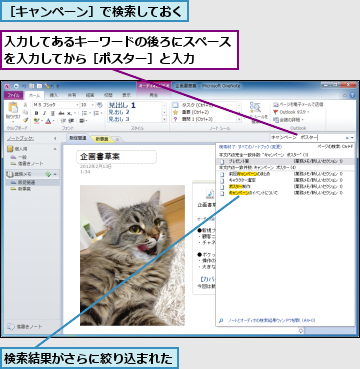The width and height of the screenshot is (360, 369).
Task: Click the OneNote application icon in the title bar
Action: [8, 86]
